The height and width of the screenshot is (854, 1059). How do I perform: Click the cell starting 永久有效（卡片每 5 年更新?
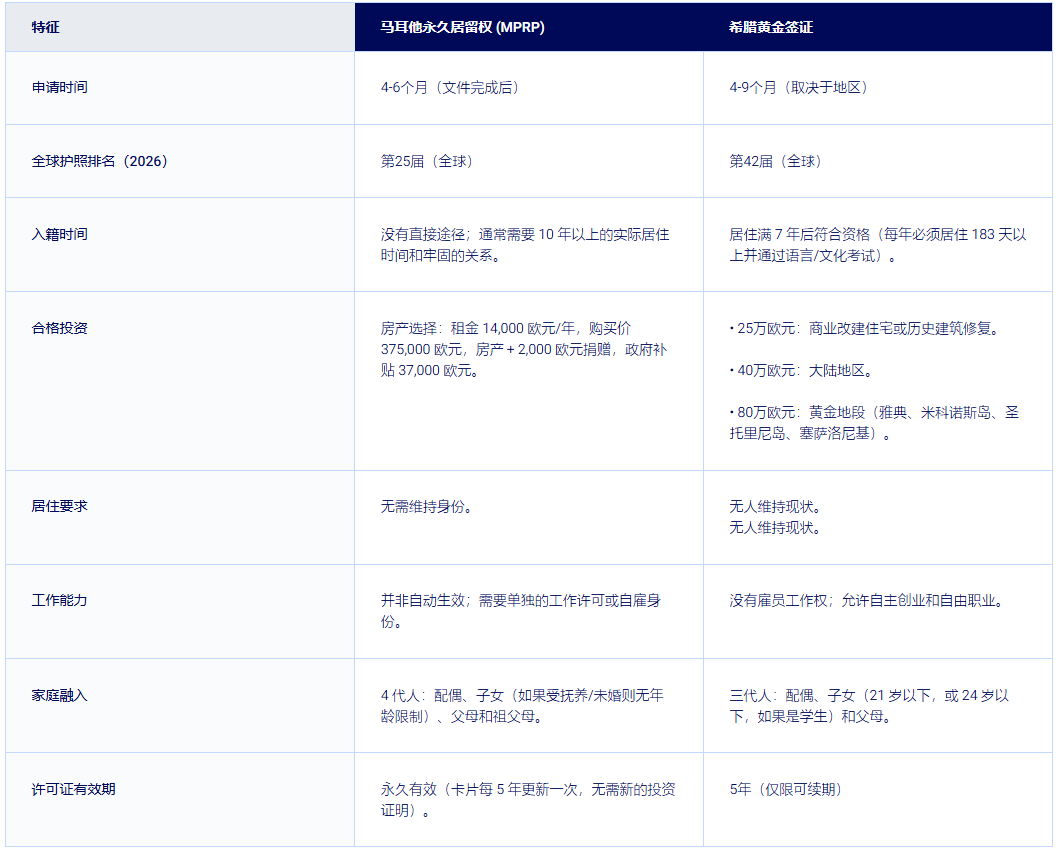click(528, 799)
